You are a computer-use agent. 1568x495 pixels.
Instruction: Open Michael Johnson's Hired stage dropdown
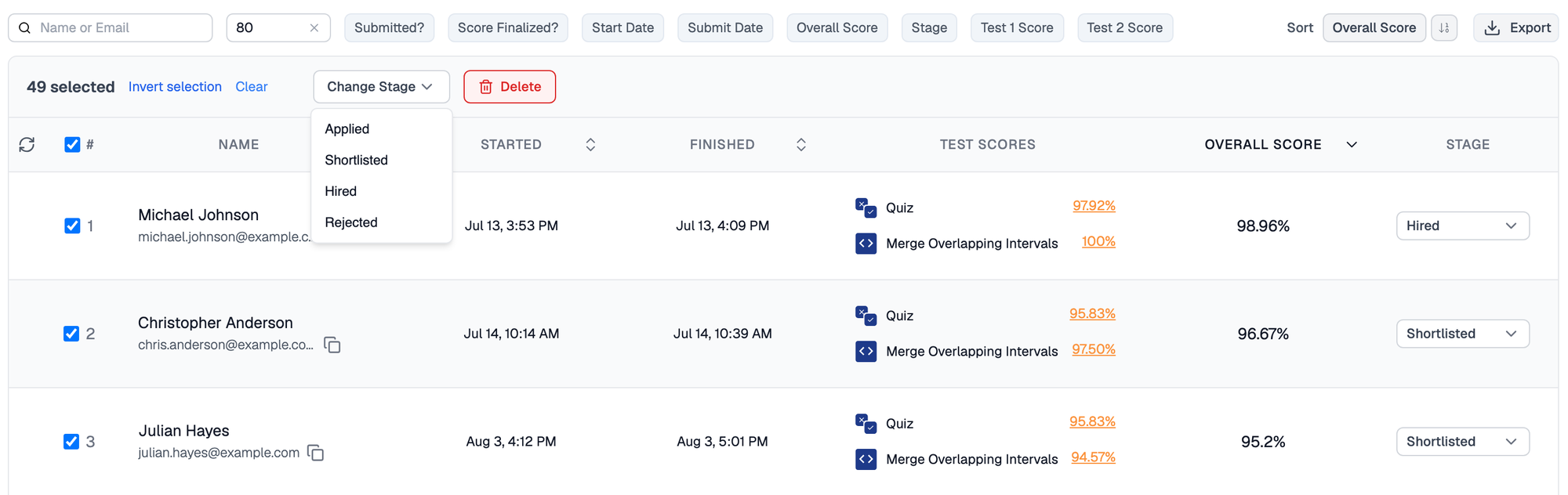coord(1462,226)
